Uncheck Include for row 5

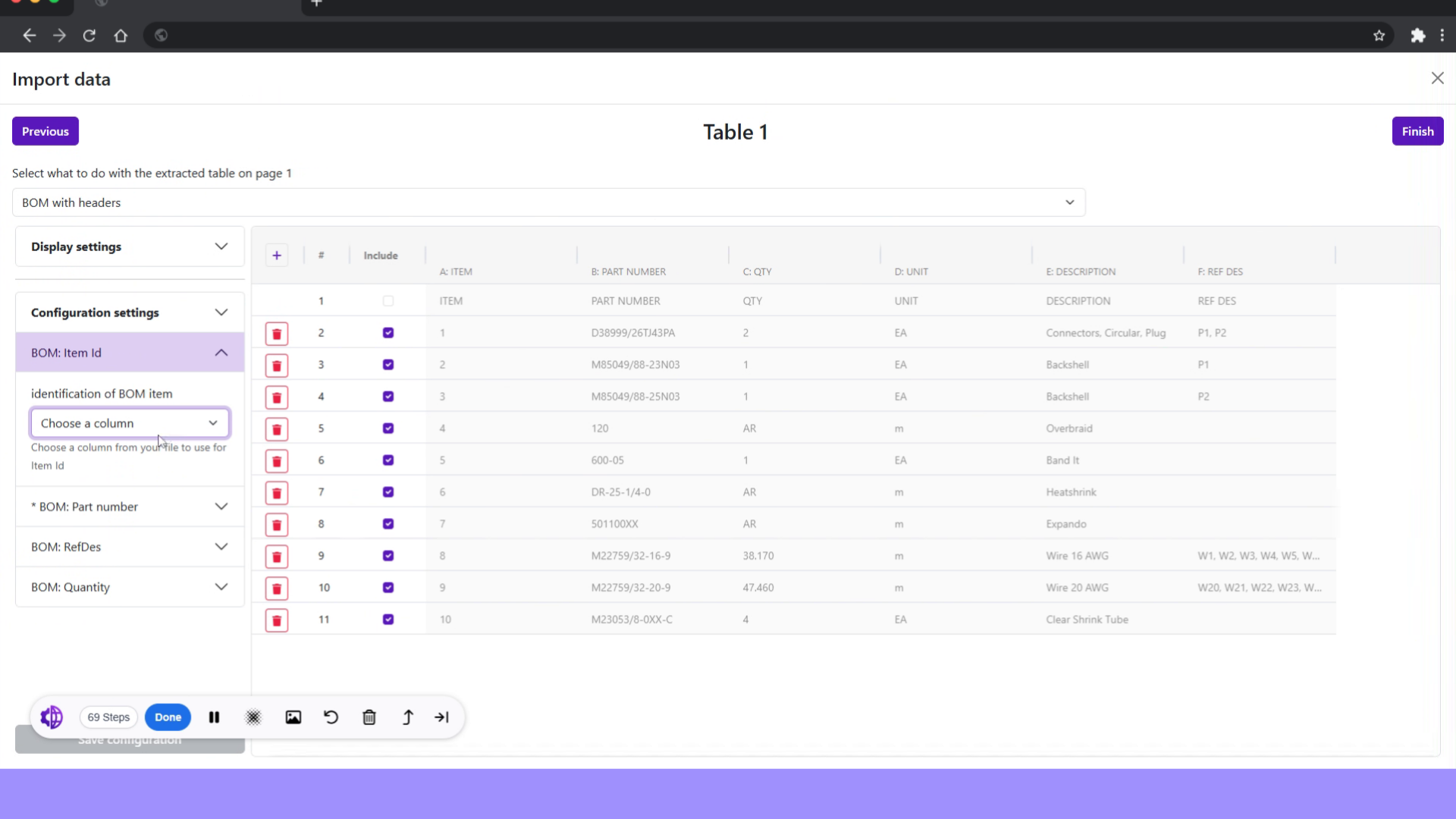click(x=388, y=428)
